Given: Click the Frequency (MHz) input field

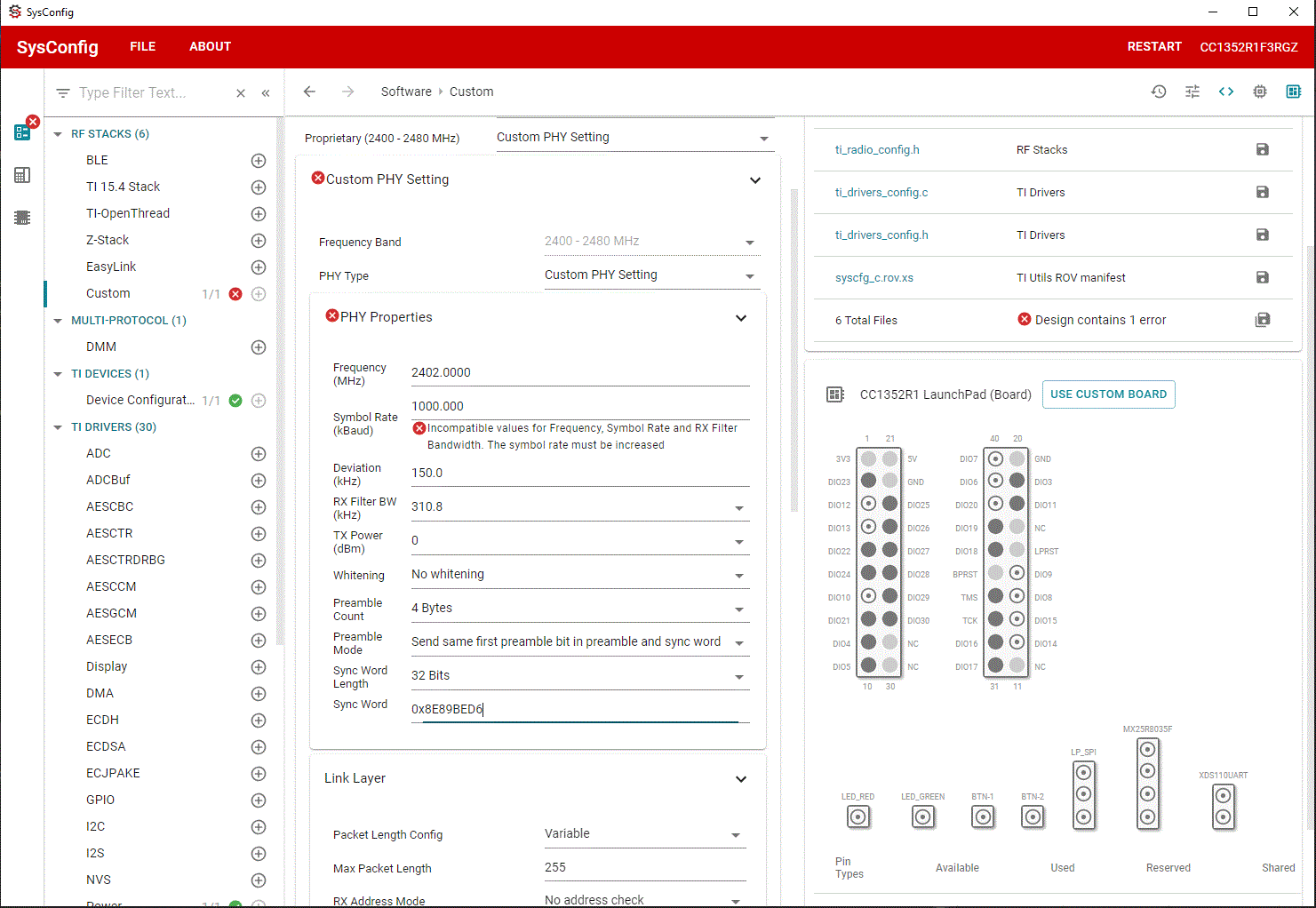Looking at the screenshot, I should tap(580, 373).
